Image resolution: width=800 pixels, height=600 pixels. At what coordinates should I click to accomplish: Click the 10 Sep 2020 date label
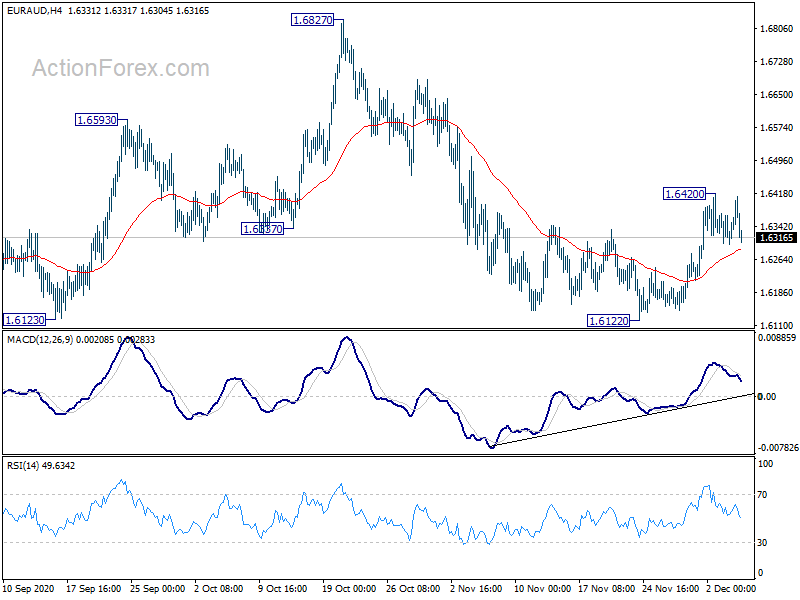28,589
